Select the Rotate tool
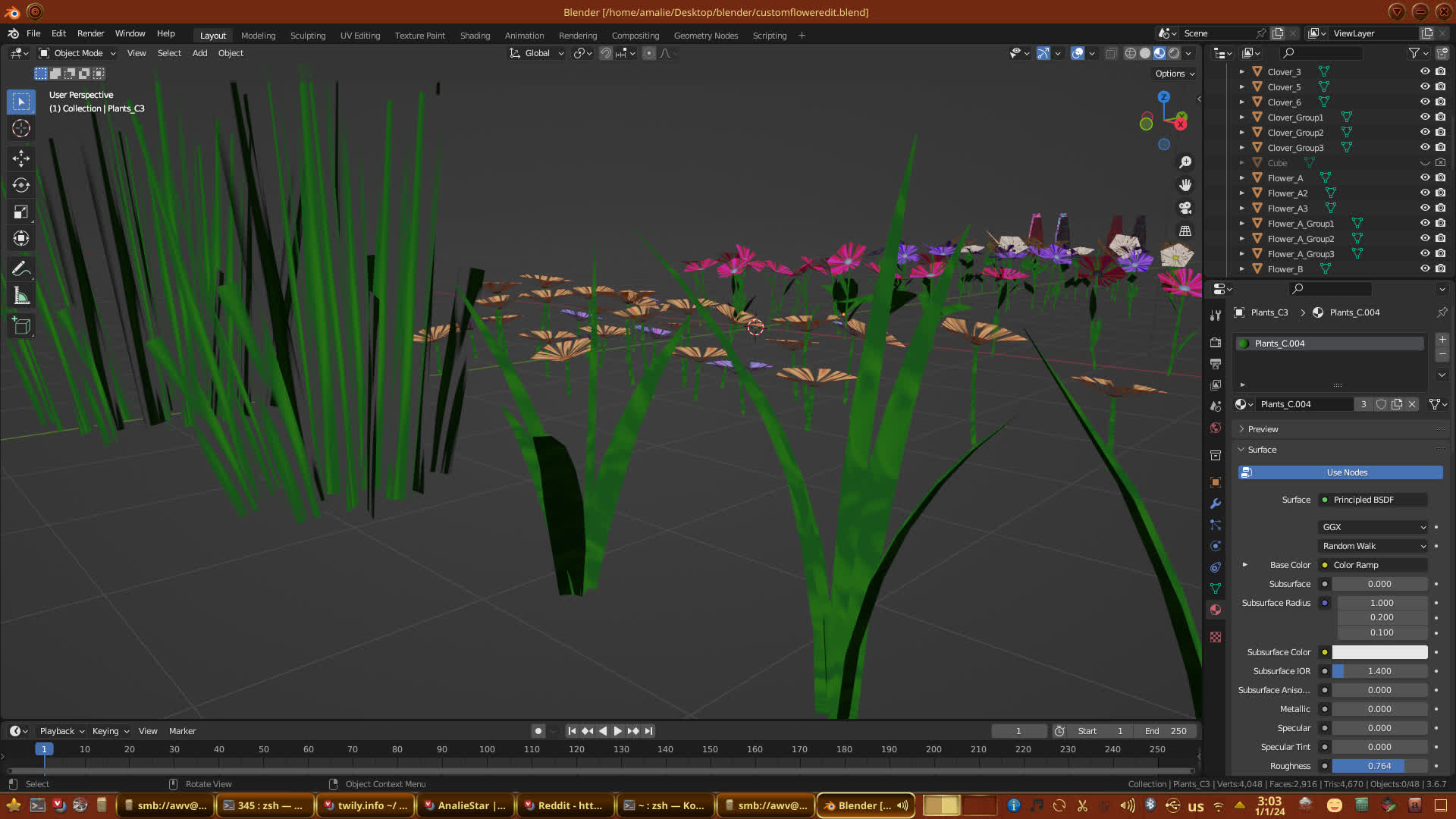The height and width of the screenshot is (819, 1456). coord(21,185)
